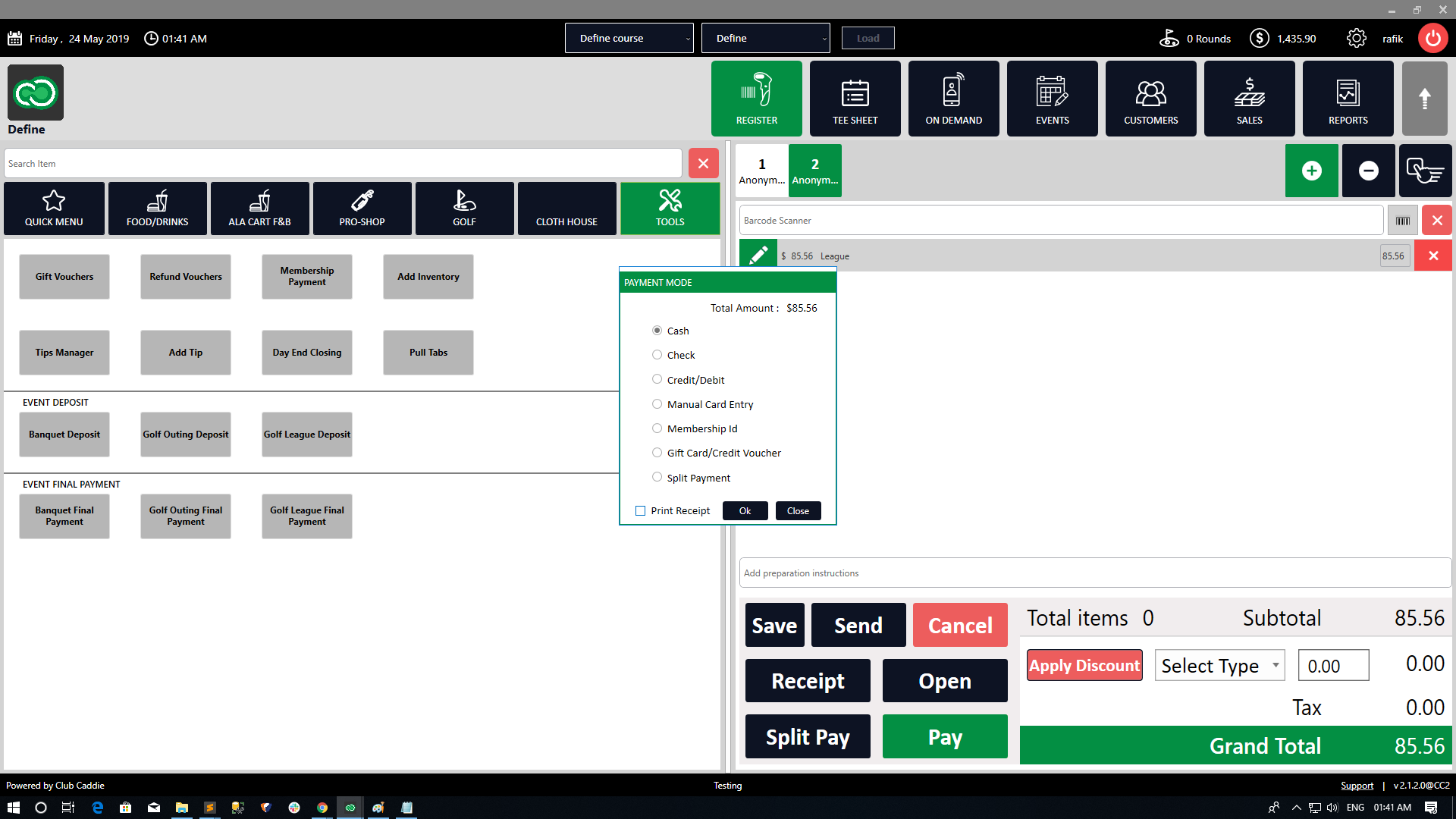The height and width of the screenshot is (819, 1456).
Task: Click the Day End Closing button
Action: [x=306, y=353]
